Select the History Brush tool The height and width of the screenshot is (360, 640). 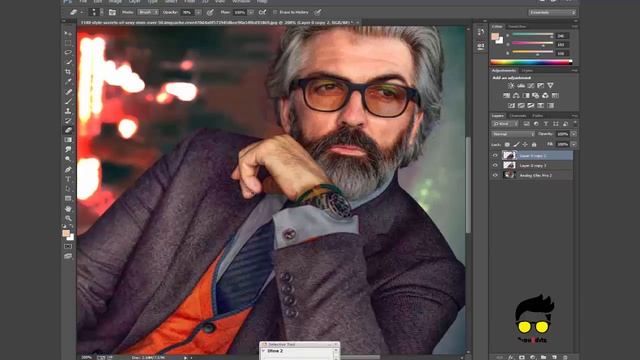pos(68,121)
